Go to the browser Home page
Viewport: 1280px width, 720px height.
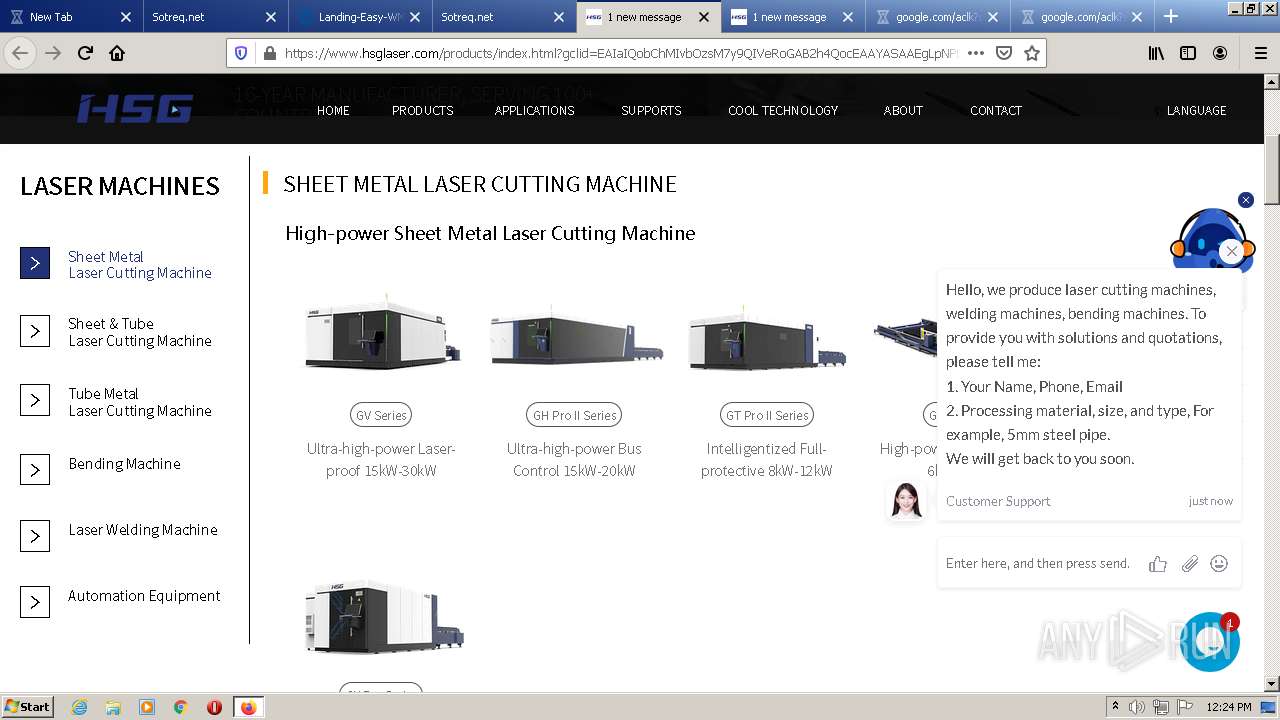117,53
